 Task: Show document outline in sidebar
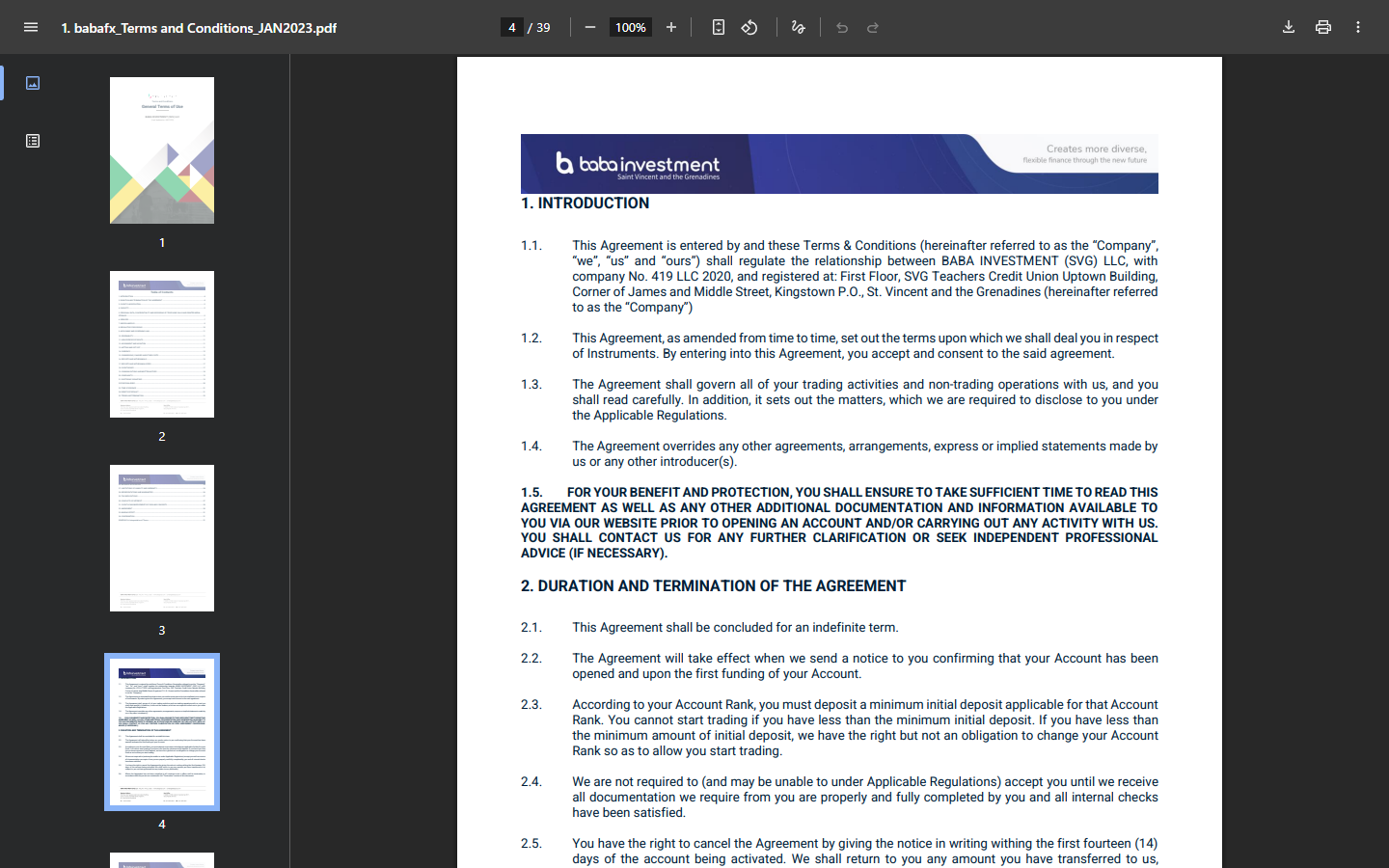click(33, 141)
